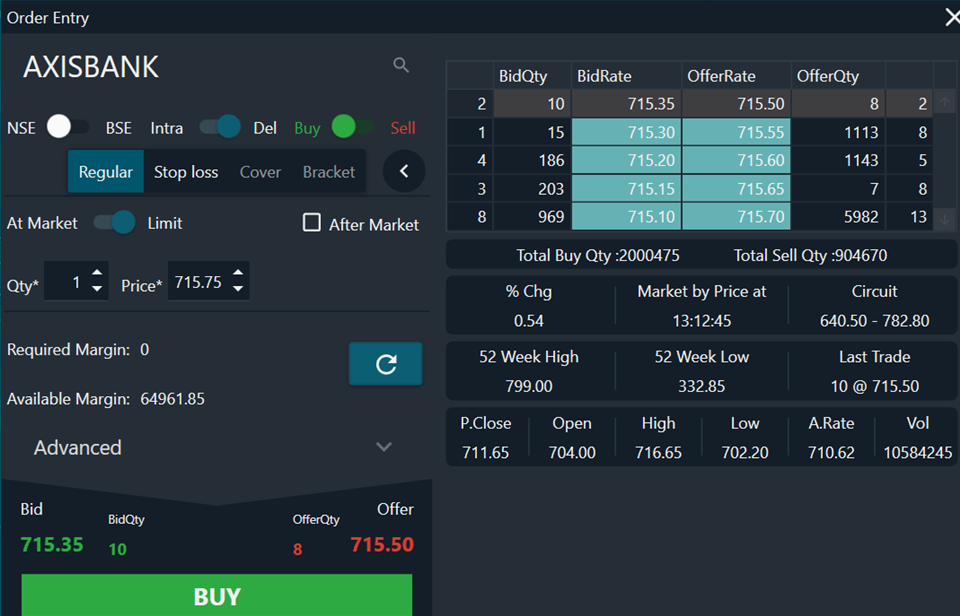The width and height of the screenshot is (960, 616).
Task: Toggle between At Market and Limit
Action: click(x=114, y=223)
